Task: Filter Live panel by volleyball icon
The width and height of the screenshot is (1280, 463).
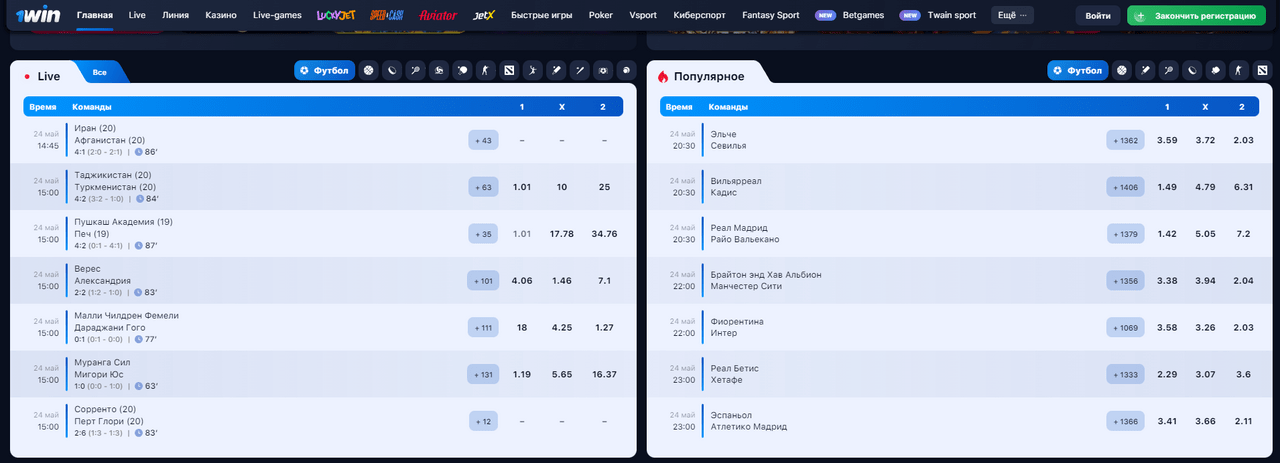Action: click(x=439, y=71)
